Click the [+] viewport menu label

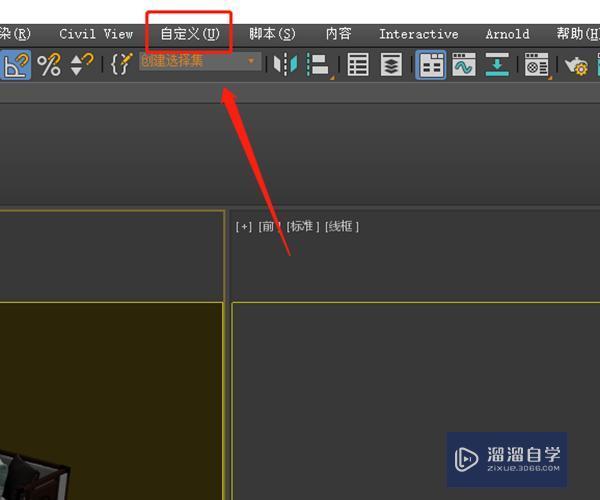[244, 226]
